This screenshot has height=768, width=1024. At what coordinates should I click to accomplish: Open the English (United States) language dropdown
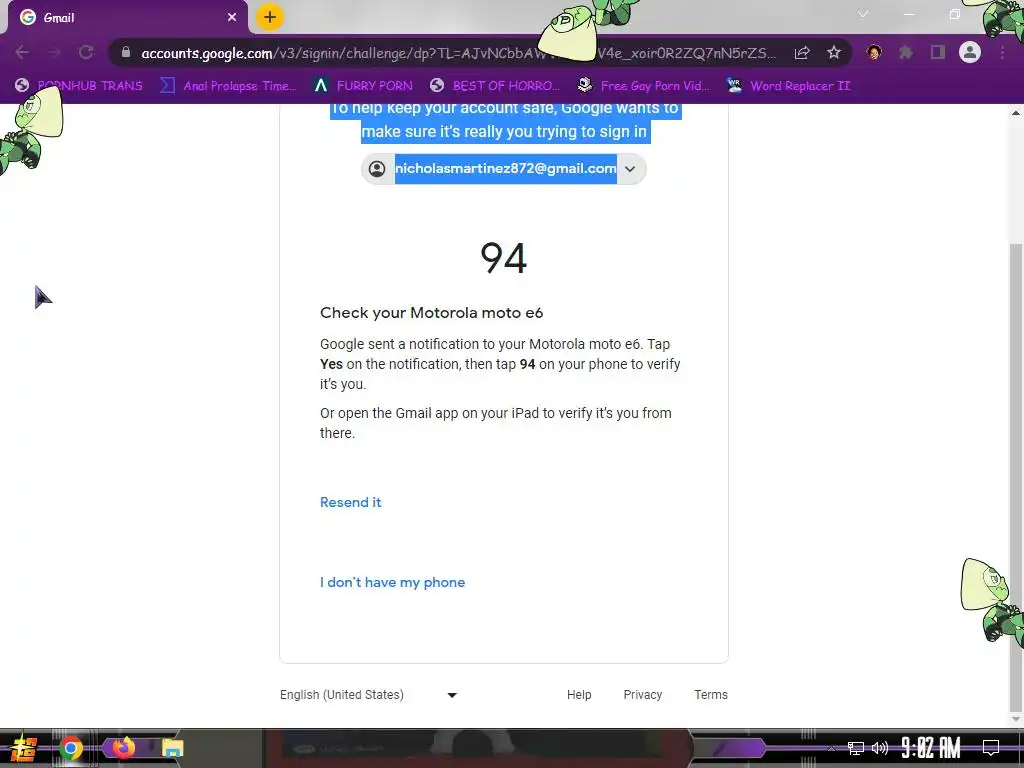click(x=368, y=695)
